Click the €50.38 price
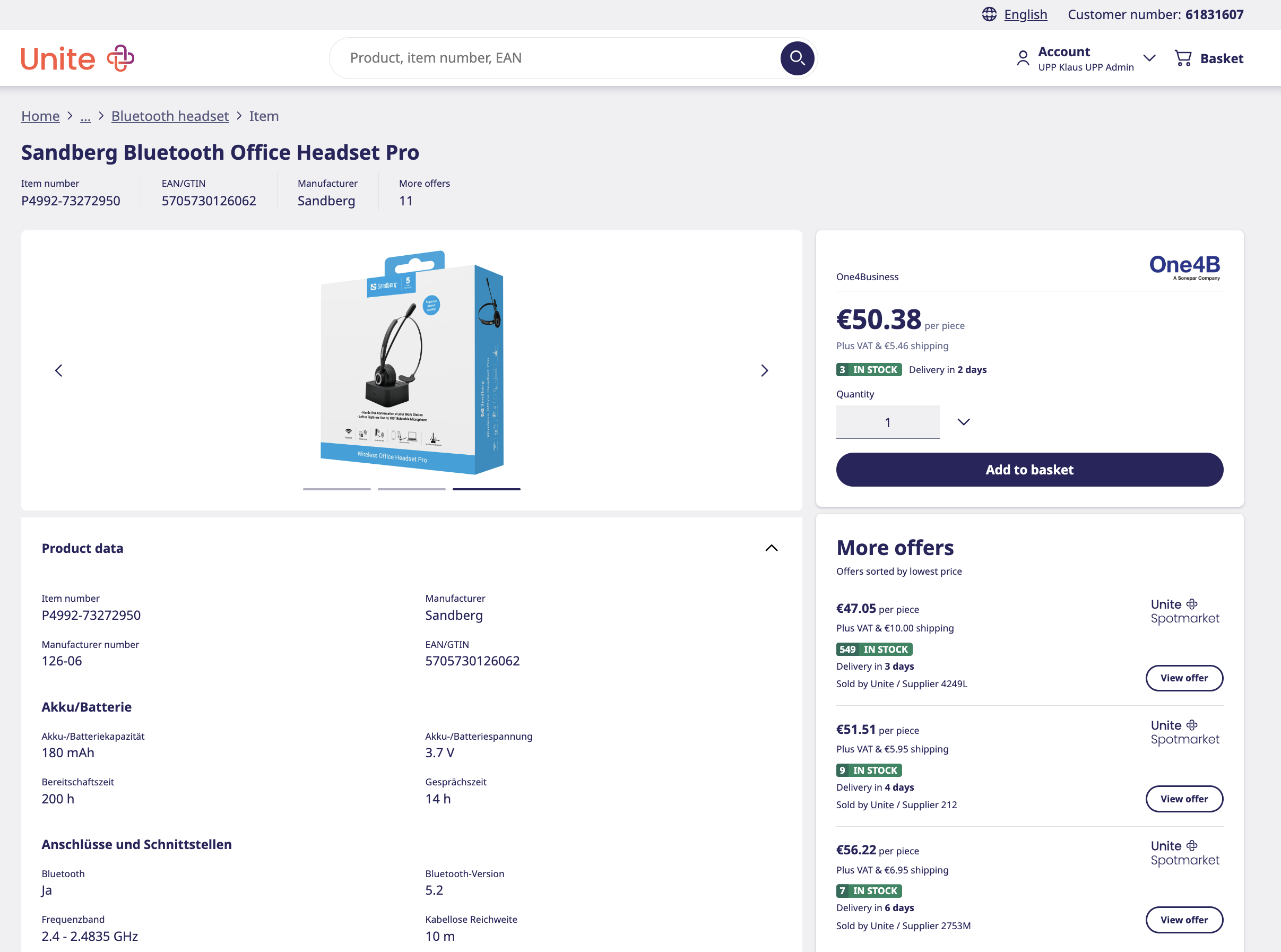Screen dimensions: 1281x952 click(879, 319)
